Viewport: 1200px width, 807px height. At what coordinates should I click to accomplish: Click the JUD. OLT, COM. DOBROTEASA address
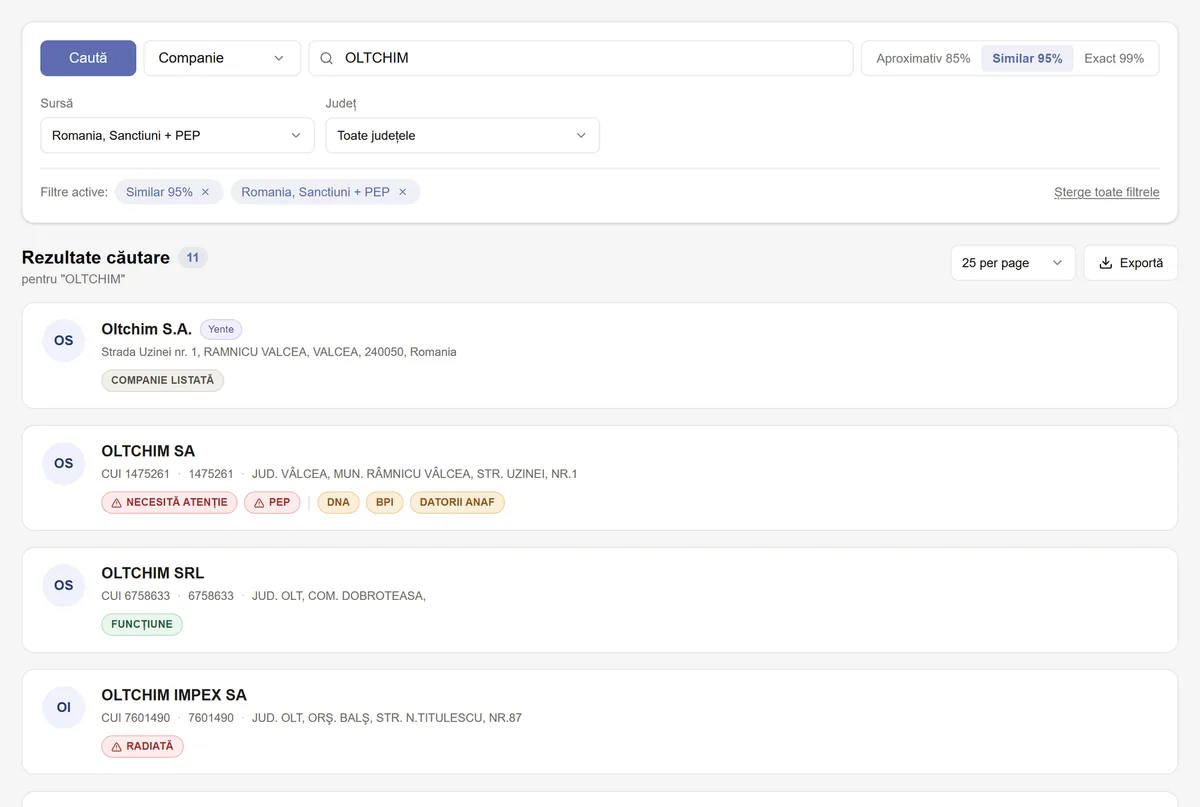[339, 596]
